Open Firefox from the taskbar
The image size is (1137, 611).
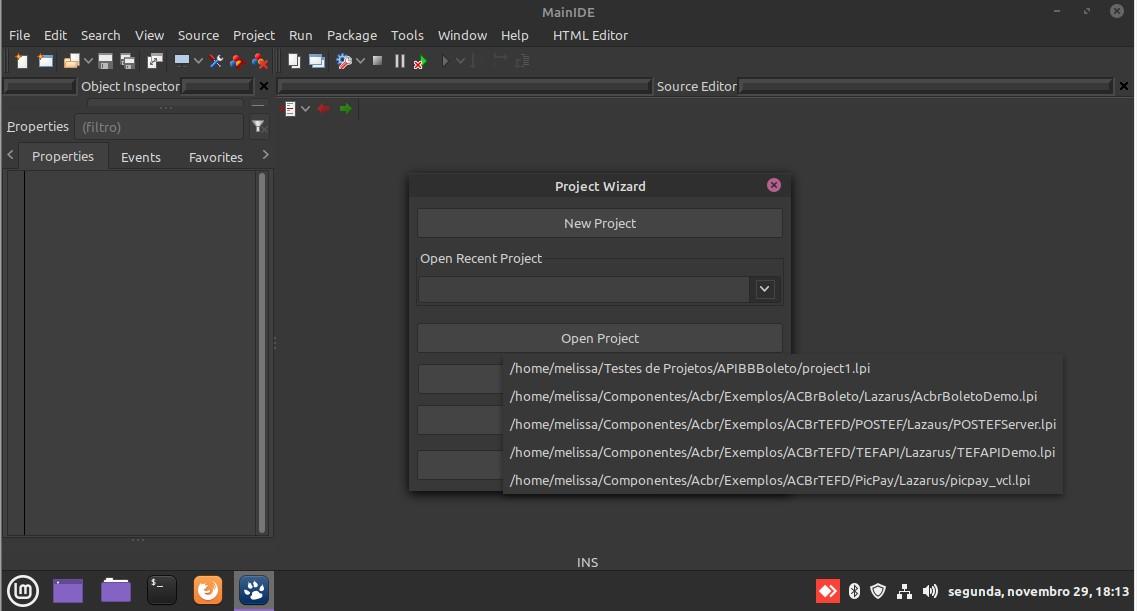(208, 591)
